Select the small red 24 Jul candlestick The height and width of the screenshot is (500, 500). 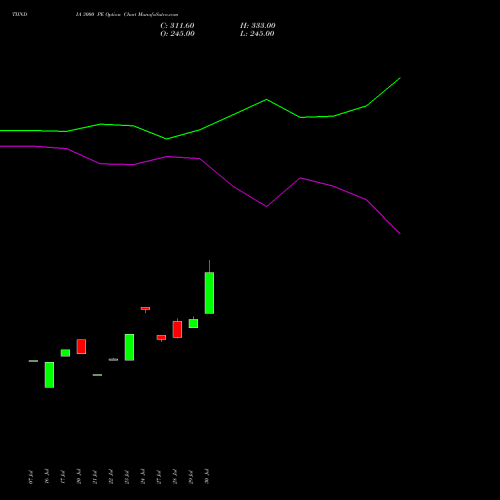pos(145,309)
